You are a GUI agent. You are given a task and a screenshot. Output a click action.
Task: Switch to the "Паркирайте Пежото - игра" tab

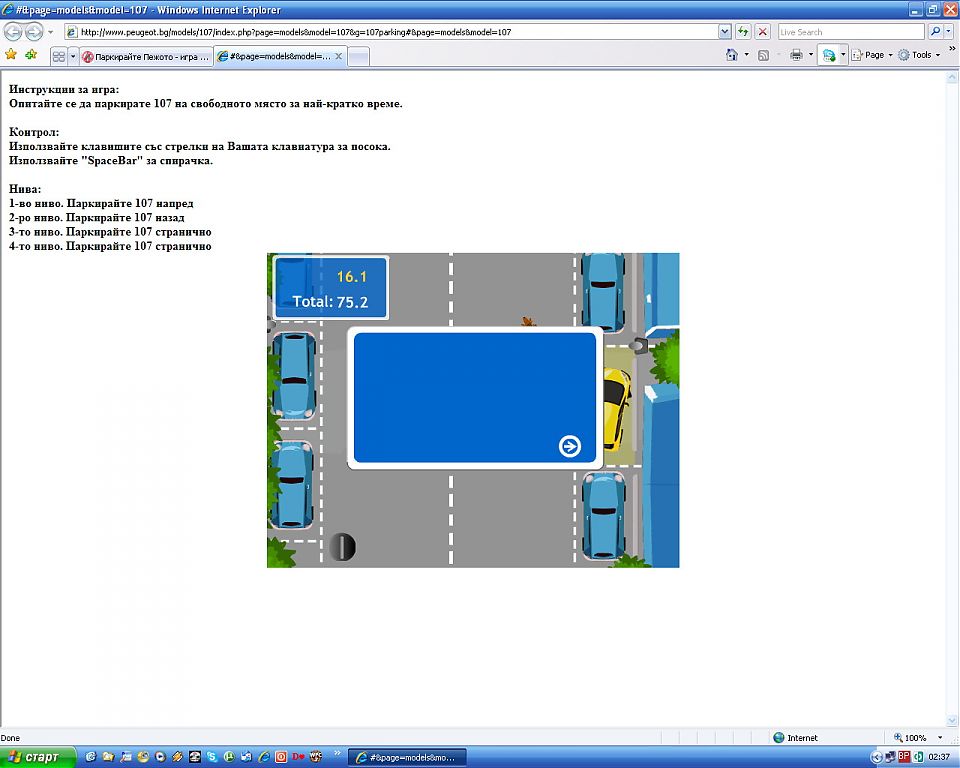pyautogui.click(x=146, y=56)
